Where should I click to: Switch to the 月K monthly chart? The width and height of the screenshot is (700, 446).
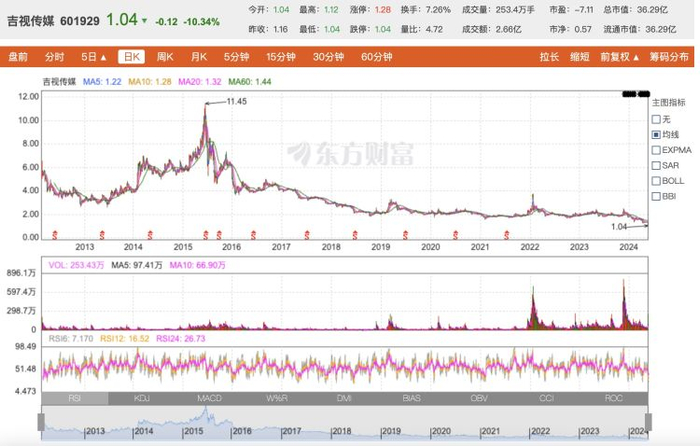click(199, 57)
